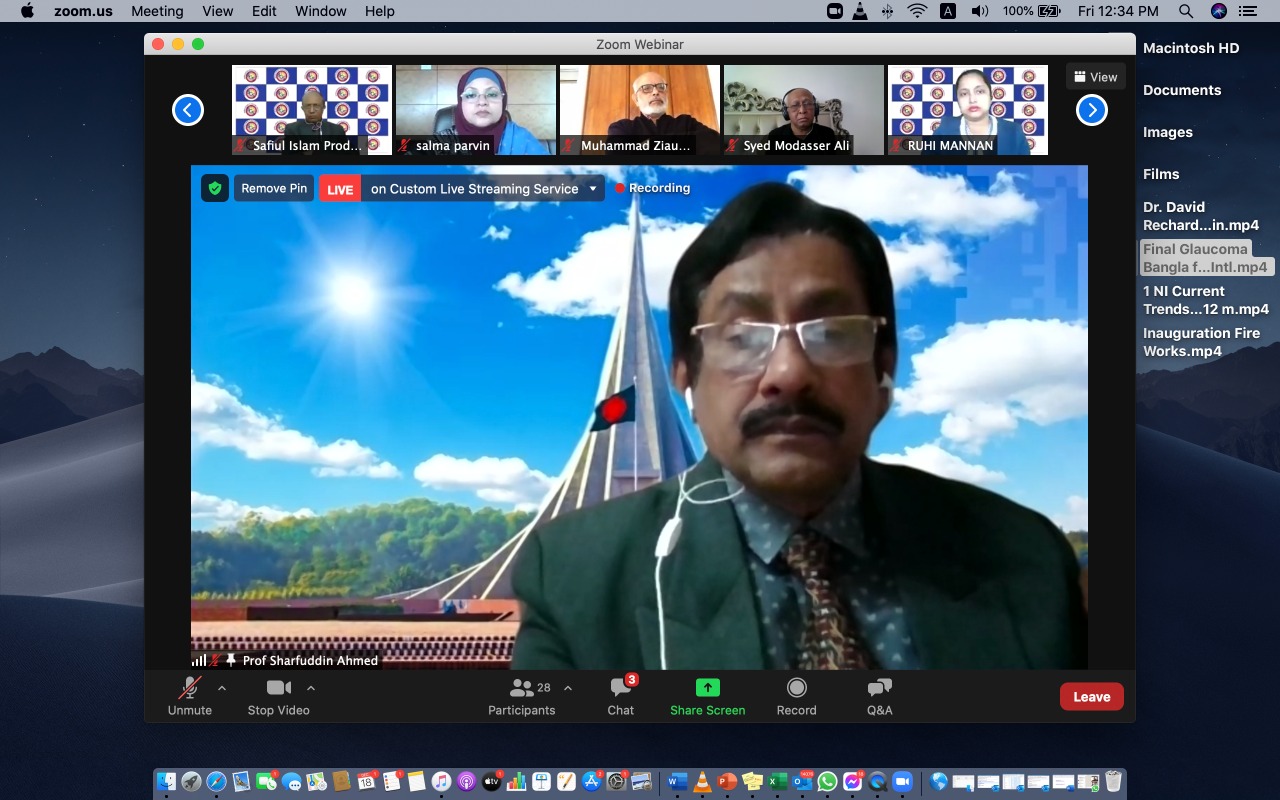The image size is (1280, 800).
Task: Open the Meeting menu in menu bar
Action: [x=157, y=11]
